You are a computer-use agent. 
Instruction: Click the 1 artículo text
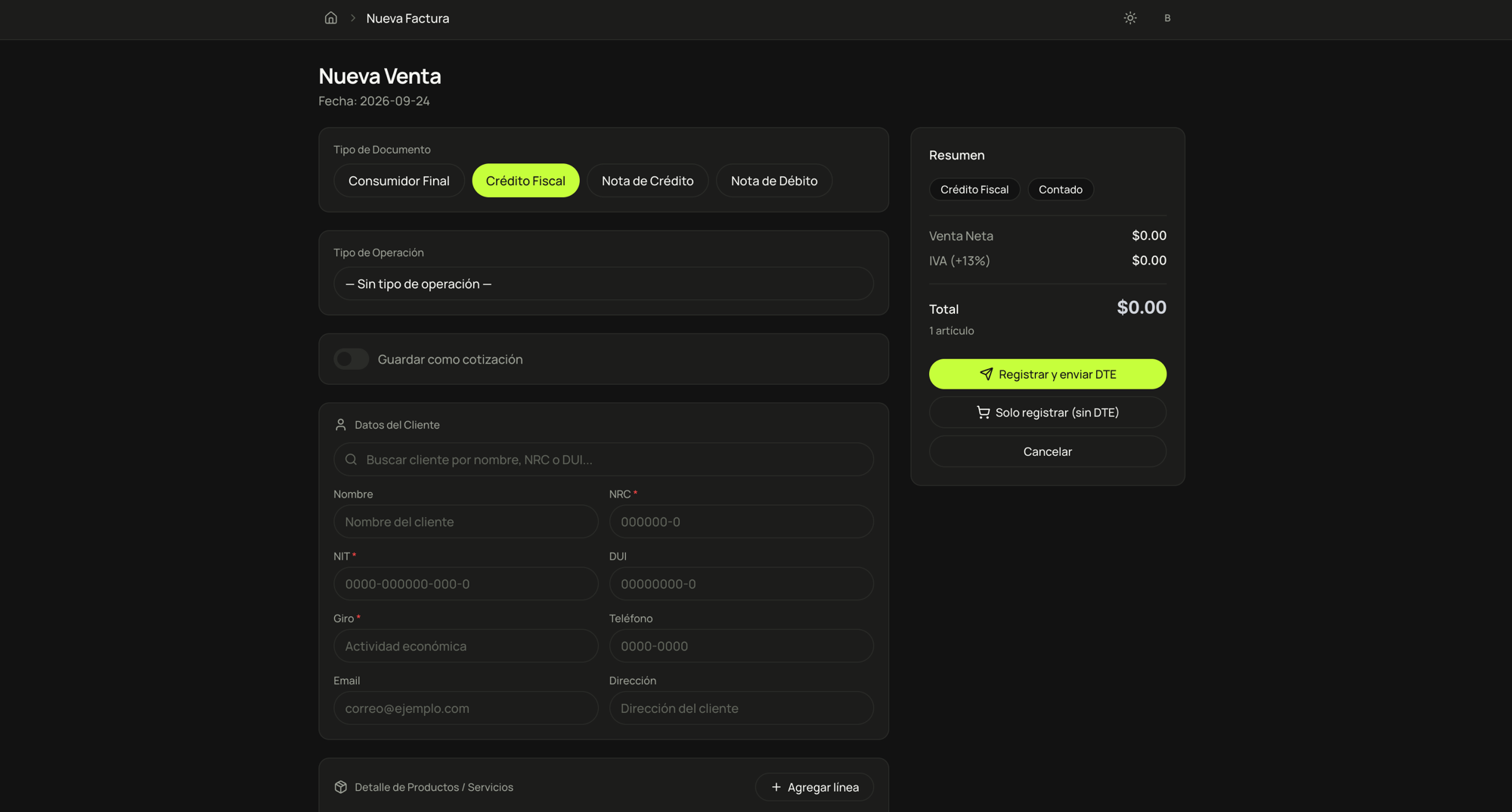[951, 330]
